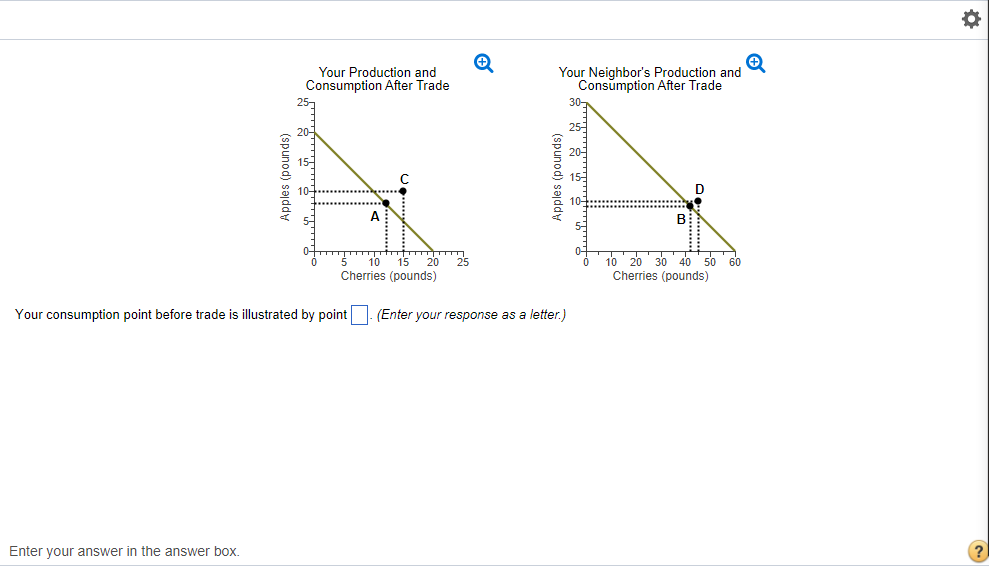This screenshot has width=989, height=567.
Task: Click 'Your consumption point before trade' question text
Action: click(181, 315)
